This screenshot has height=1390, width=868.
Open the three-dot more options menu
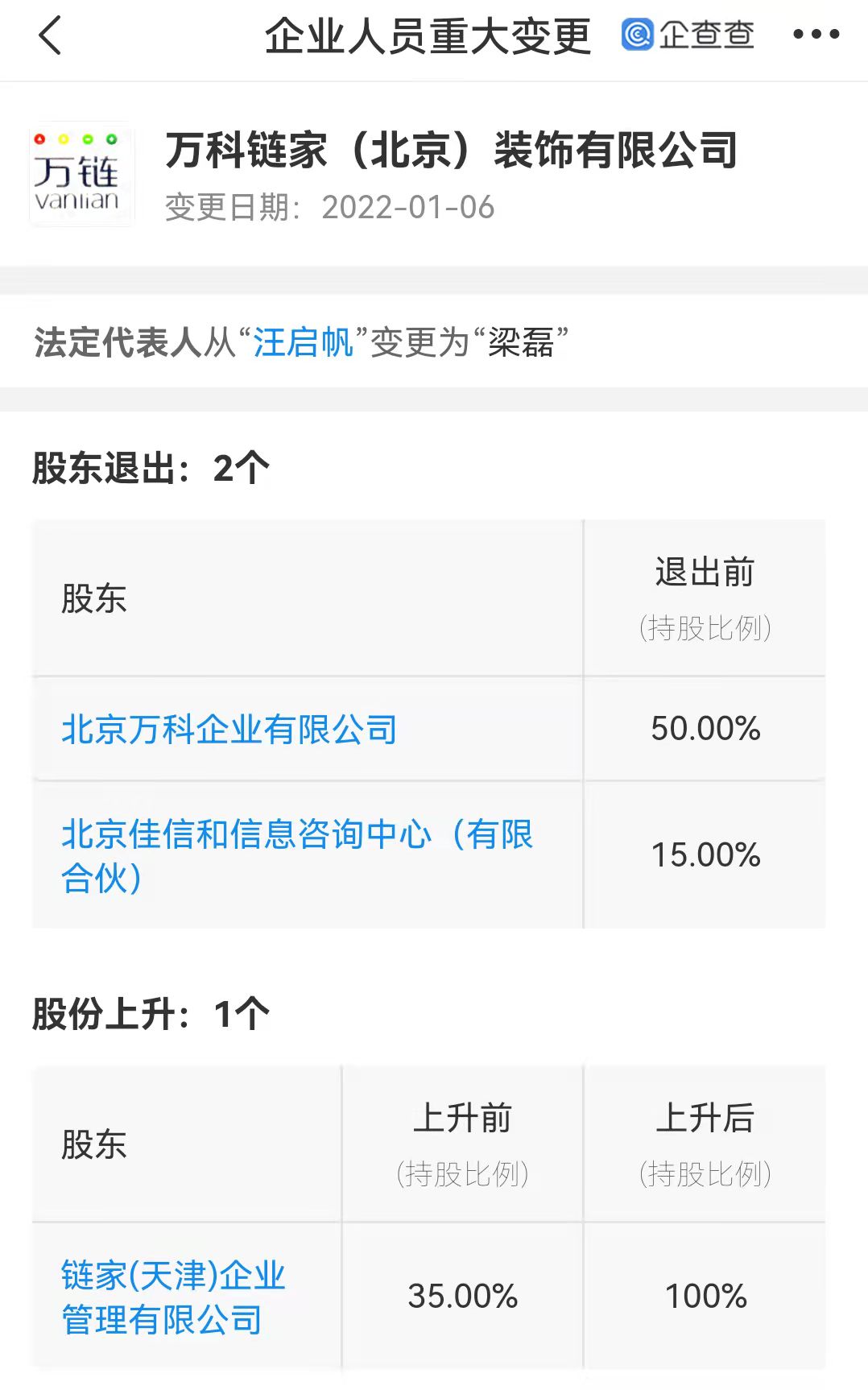[x=816, y=35]
